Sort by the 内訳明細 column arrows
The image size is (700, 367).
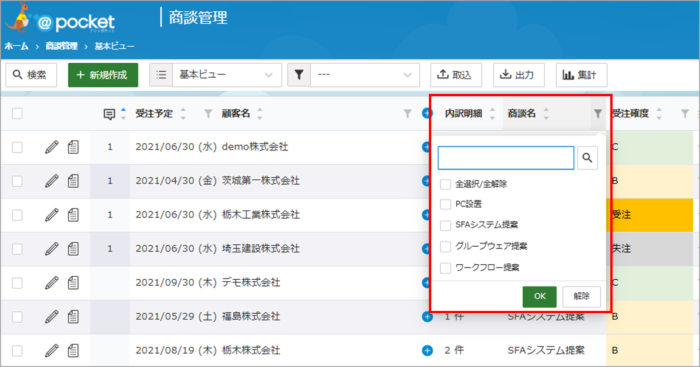point(492,113)
